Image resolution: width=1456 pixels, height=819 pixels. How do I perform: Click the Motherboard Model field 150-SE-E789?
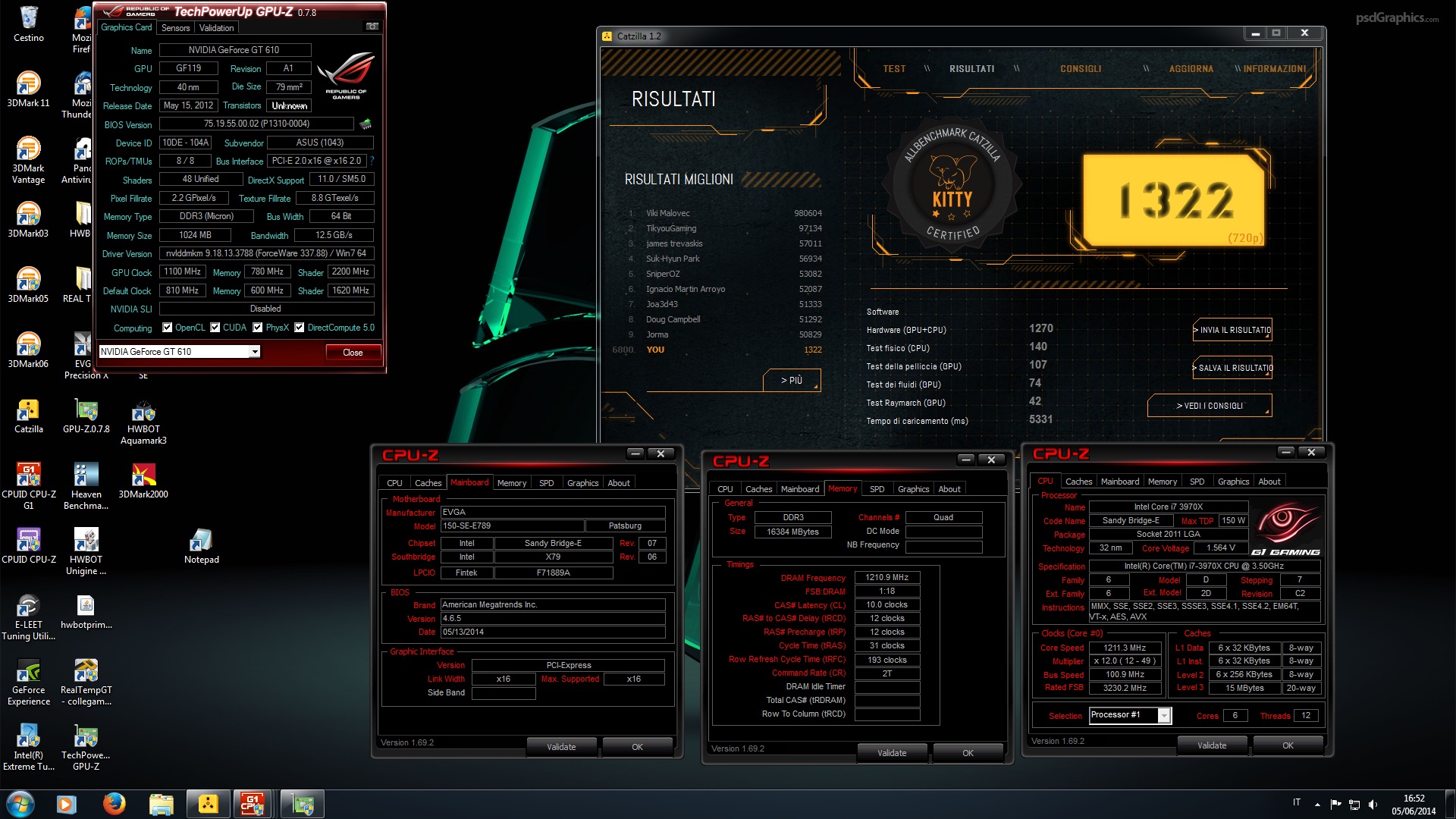[512, 526]
